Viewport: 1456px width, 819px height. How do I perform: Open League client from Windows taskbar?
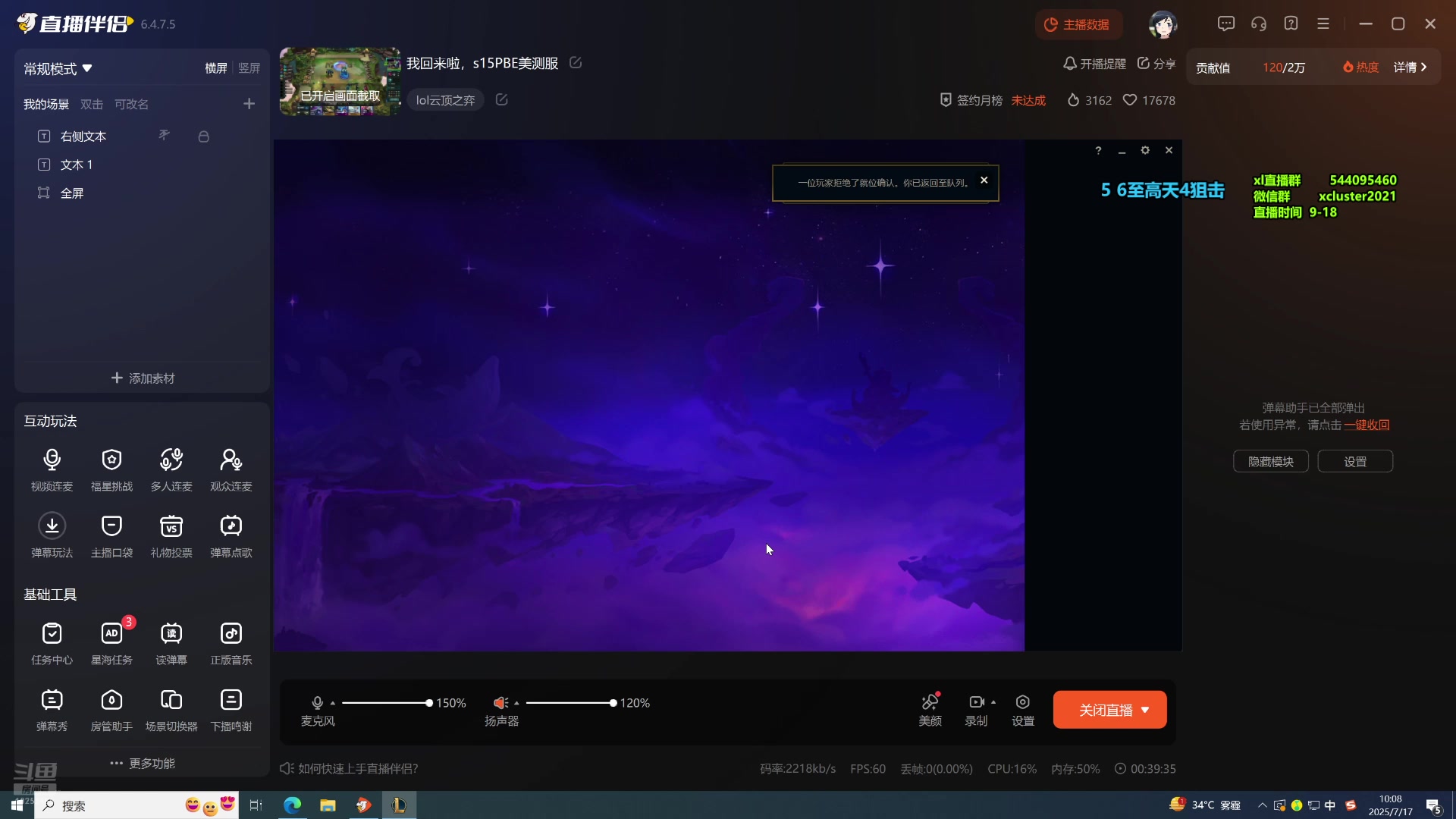(x=399, y=805)
